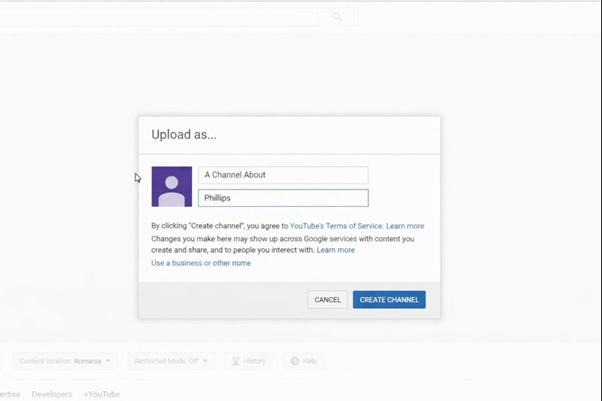
Task: Click the last name field containing 'Phillips'
Action: click(283, 198)
